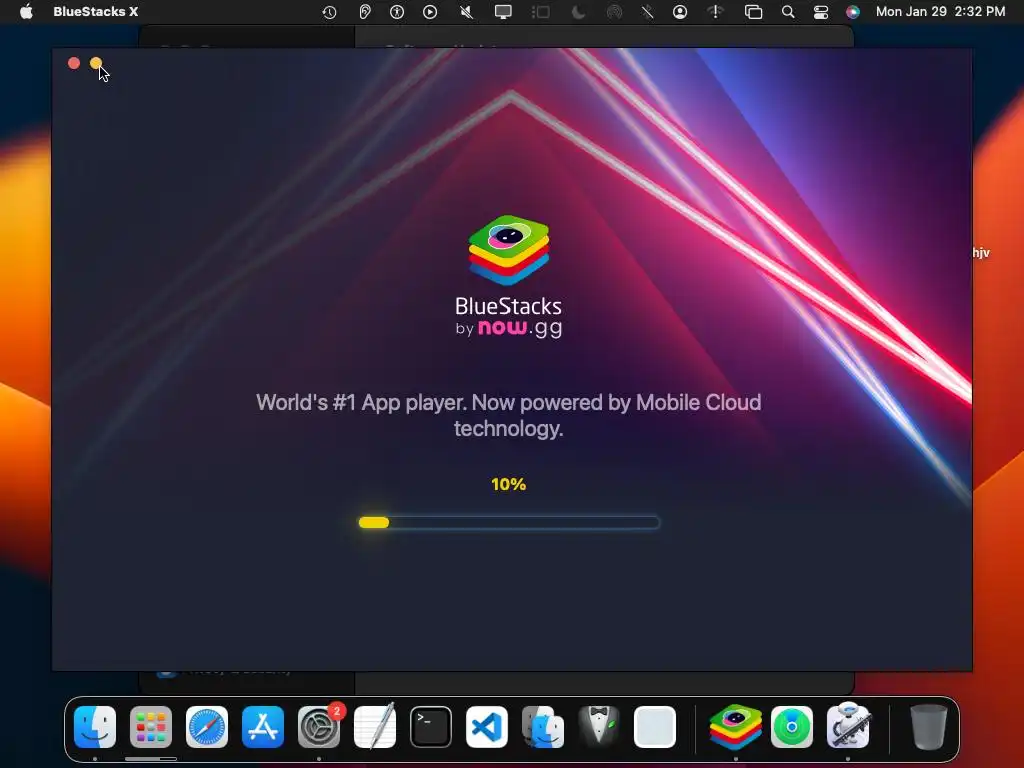Open Spotlight search magnifier
The image size is (1024, 768).
(x=788, y=12)
